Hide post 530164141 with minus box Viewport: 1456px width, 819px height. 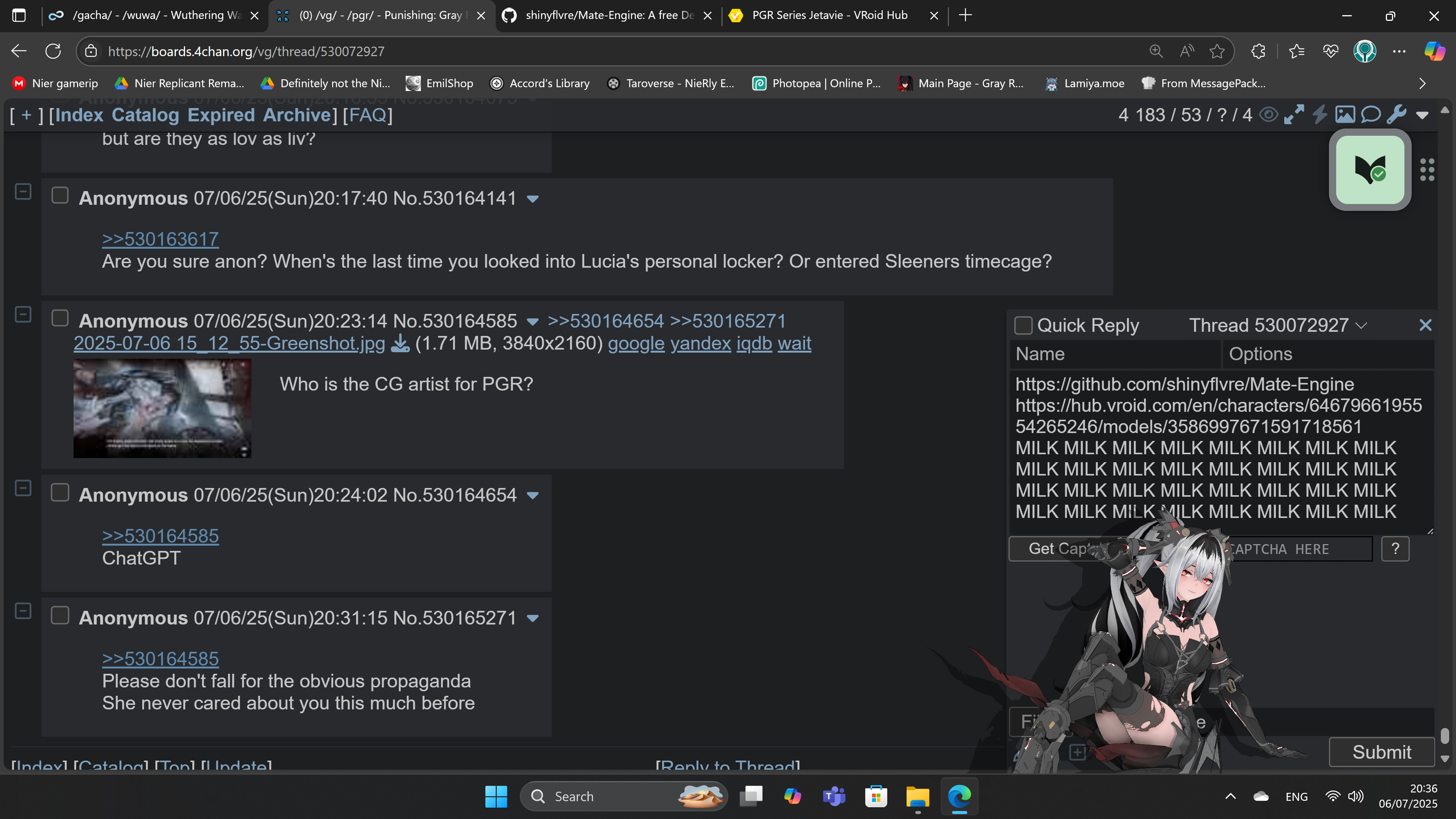(x=23, y=191)
